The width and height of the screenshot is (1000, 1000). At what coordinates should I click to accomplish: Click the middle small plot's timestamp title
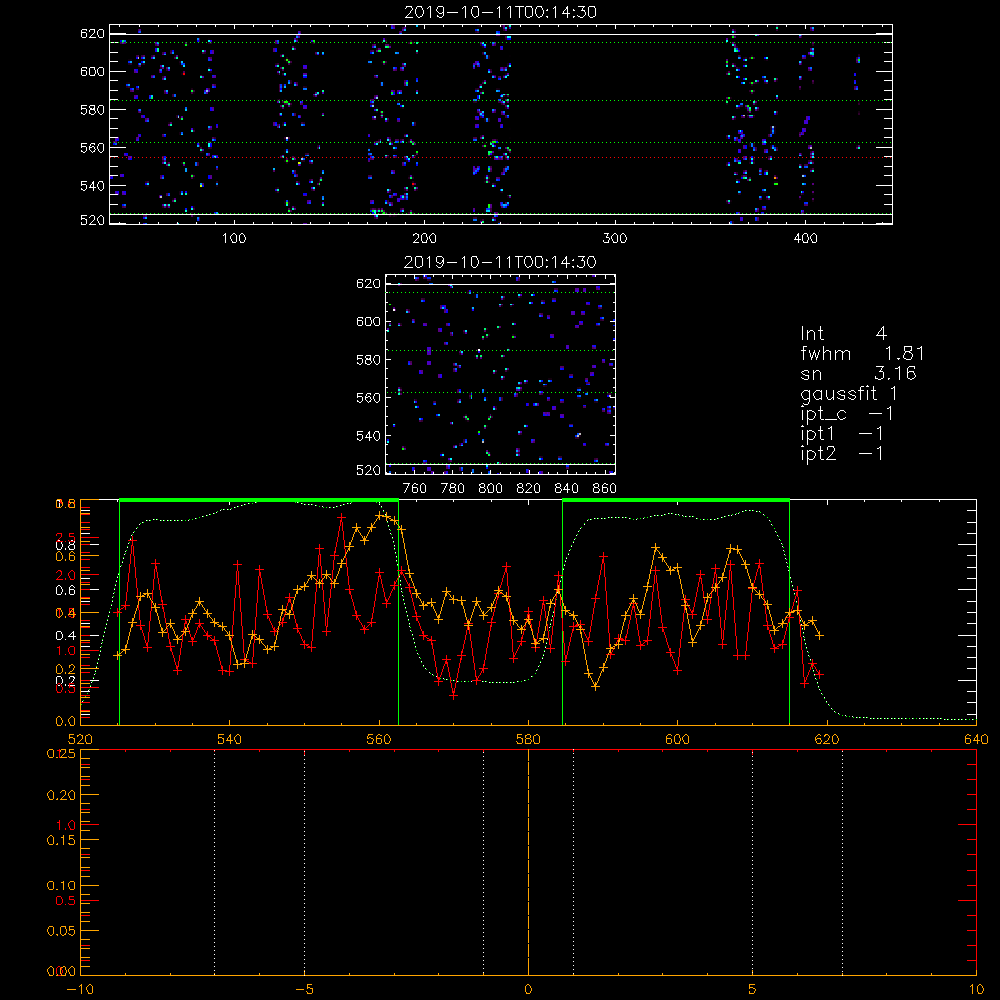coord(501,262)
